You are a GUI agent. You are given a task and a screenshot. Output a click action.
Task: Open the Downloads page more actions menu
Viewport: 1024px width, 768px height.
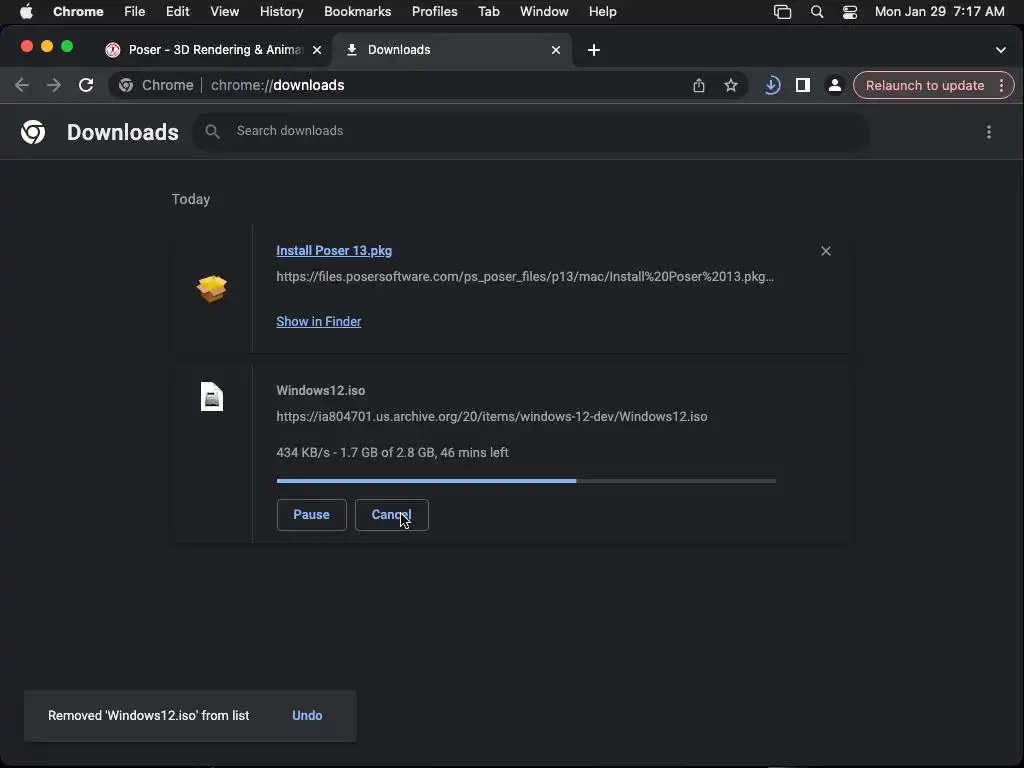pos(989,132)
